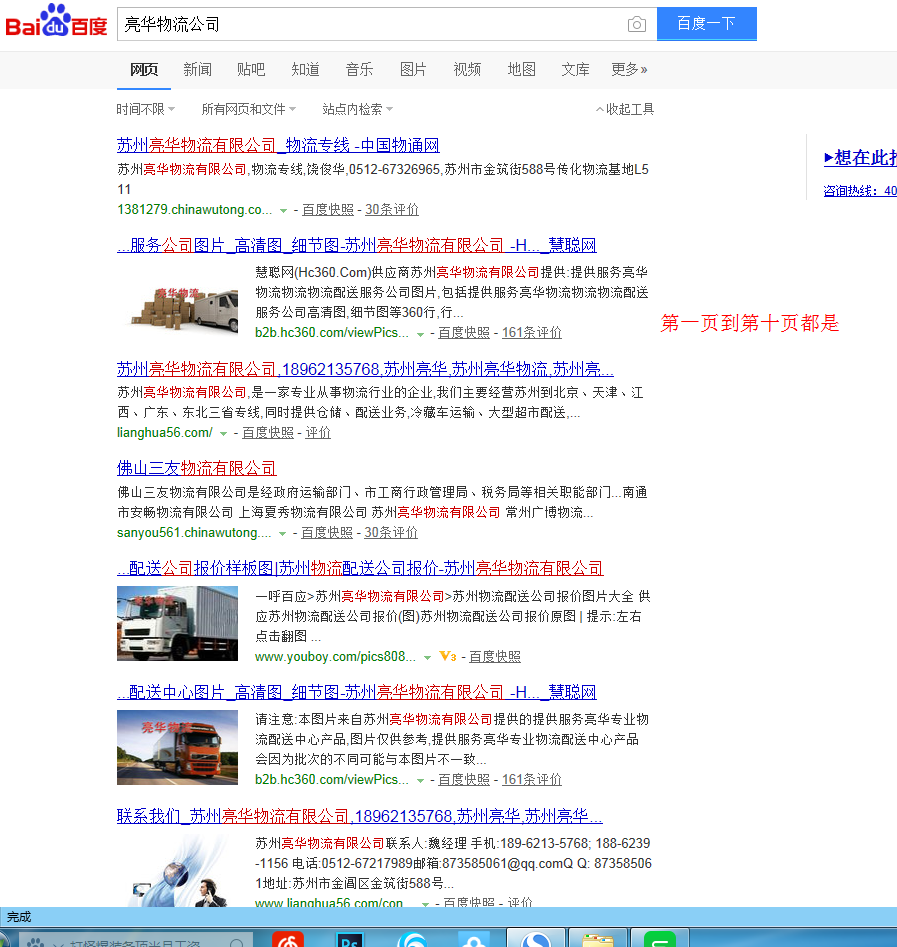Open 百度快照 for sanyou561.chinawutong result
This screenshot has width=897, height=947.
327,533
